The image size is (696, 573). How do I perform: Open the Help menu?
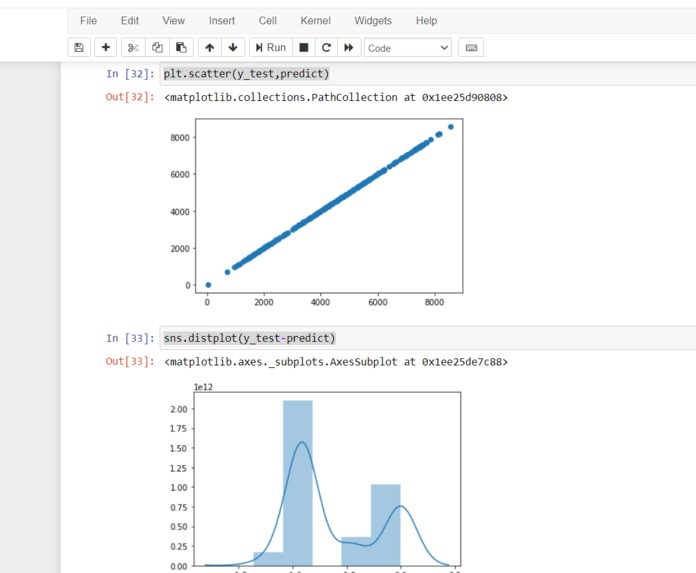click(x=426, y=21)
